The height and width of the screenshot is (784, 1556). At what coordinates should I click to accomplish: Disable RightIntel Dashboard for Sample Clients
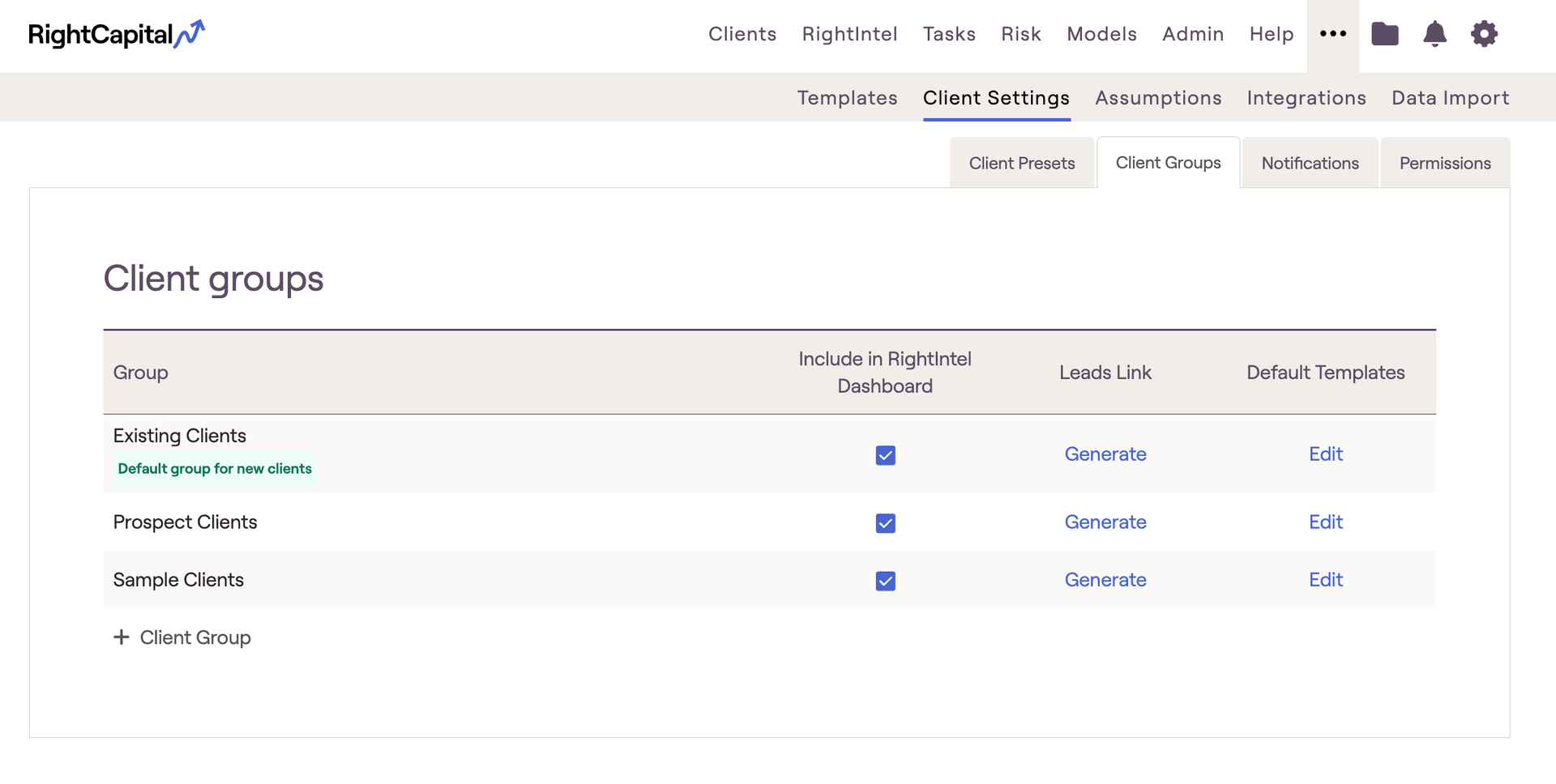tap(885, 581)
